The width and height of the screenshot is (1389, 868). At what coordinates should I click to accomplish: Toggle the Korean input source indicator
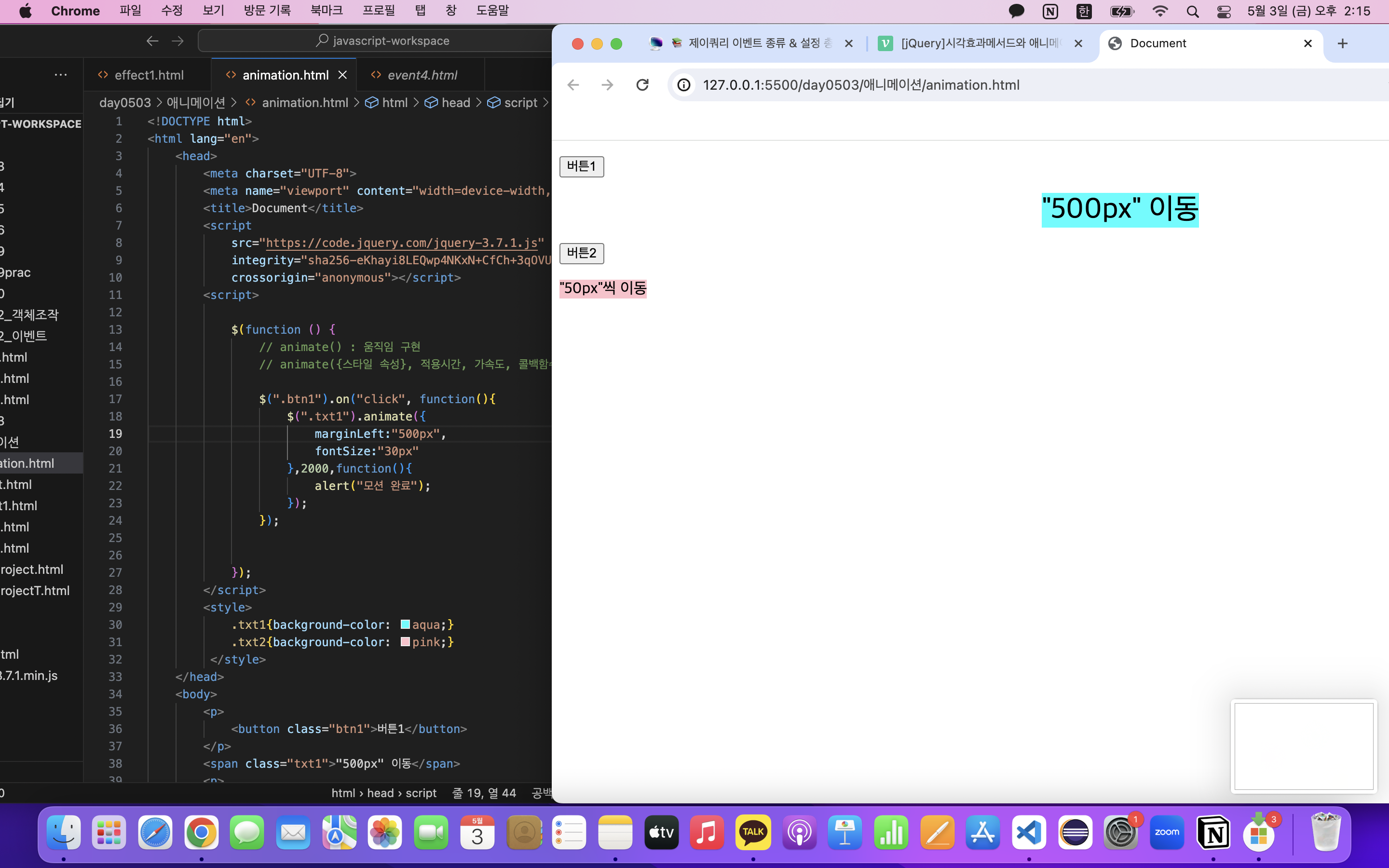(x=1083, y=11)
